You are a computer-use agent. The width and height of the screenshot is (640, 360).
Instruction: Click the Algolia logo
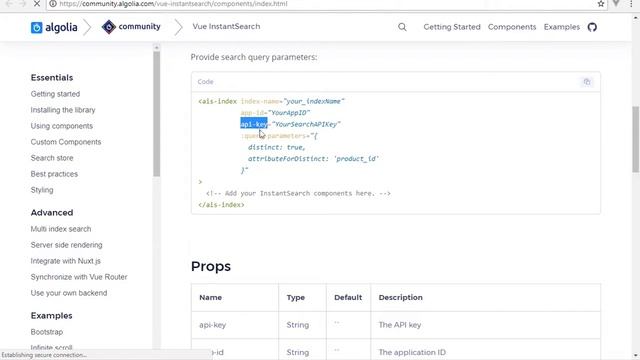coord(54,27)
